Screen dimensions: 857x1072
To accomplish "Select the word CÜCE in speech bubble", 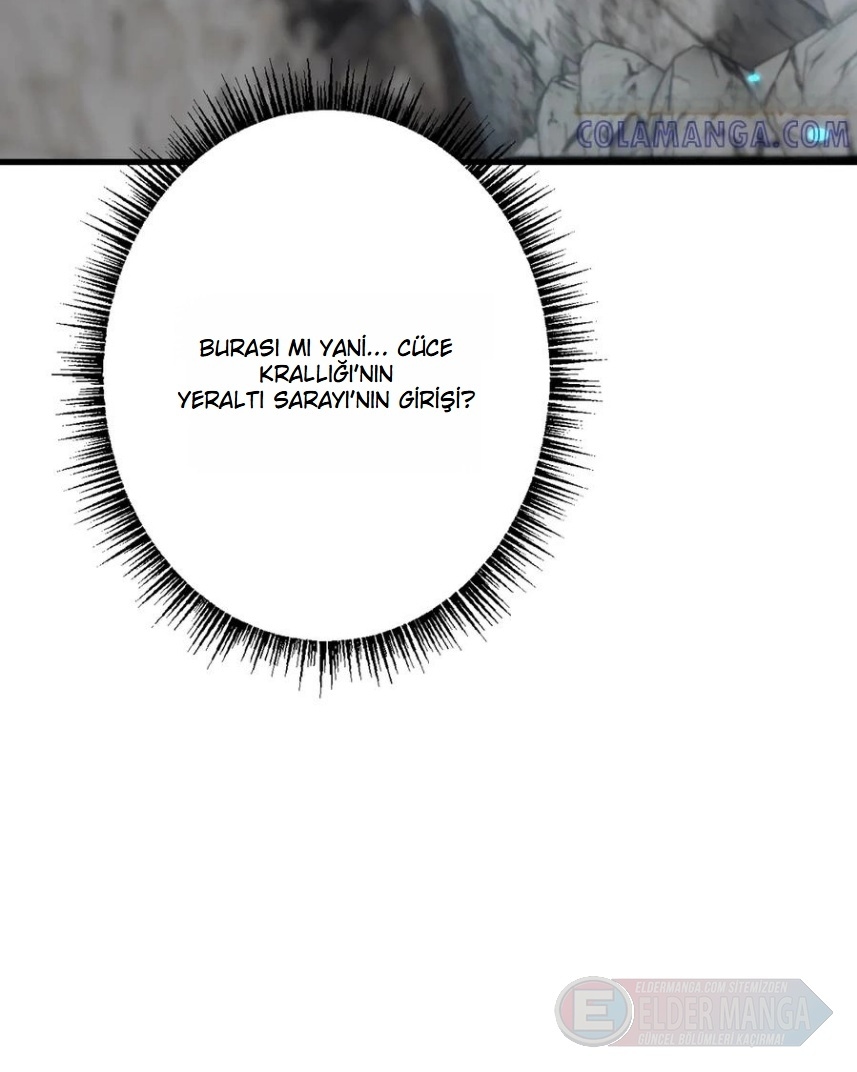I will pyautogui.click(x=425, y=348).
